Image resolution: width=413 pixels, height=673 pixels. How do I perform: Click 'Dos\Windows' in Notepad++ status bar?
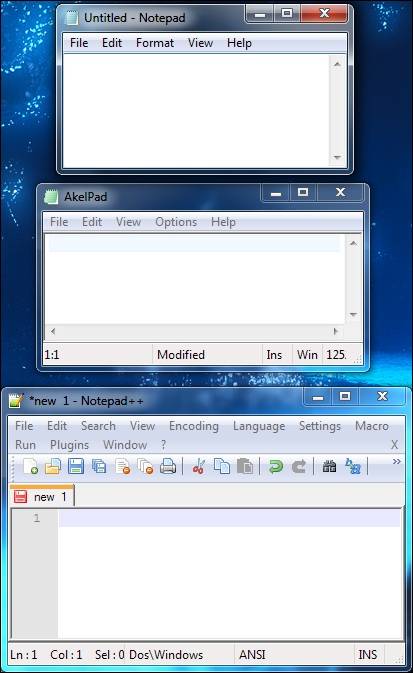[x=166, y=655]
